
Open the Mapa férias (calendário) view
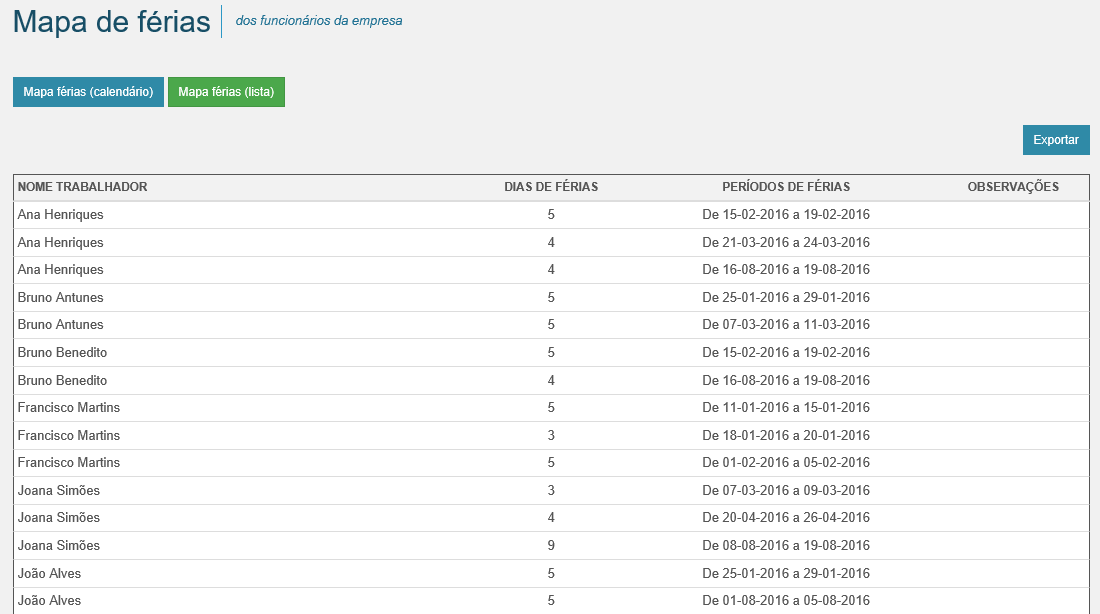pos(88,92)
